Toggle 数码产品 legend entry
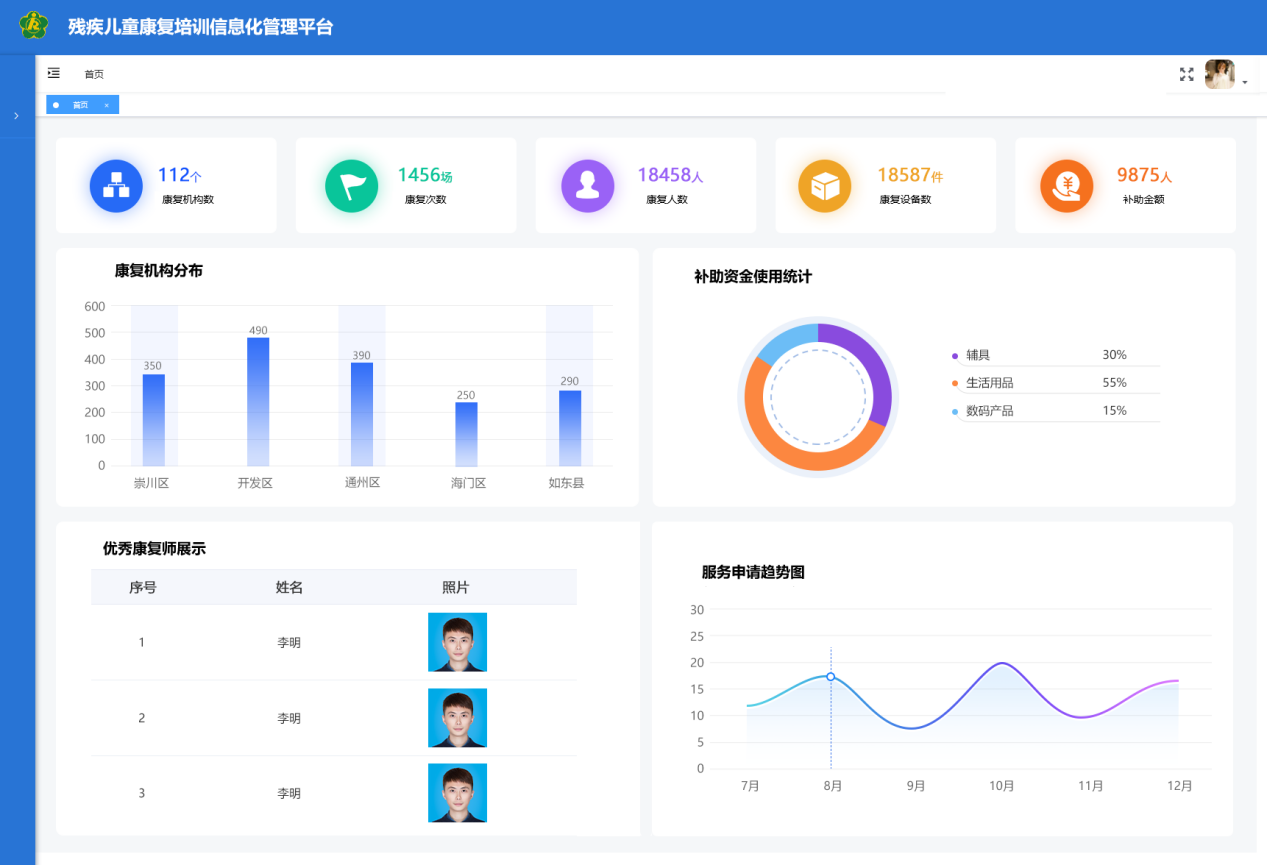The width and height of the screenshot is (1267, 865). click(988, 411)
